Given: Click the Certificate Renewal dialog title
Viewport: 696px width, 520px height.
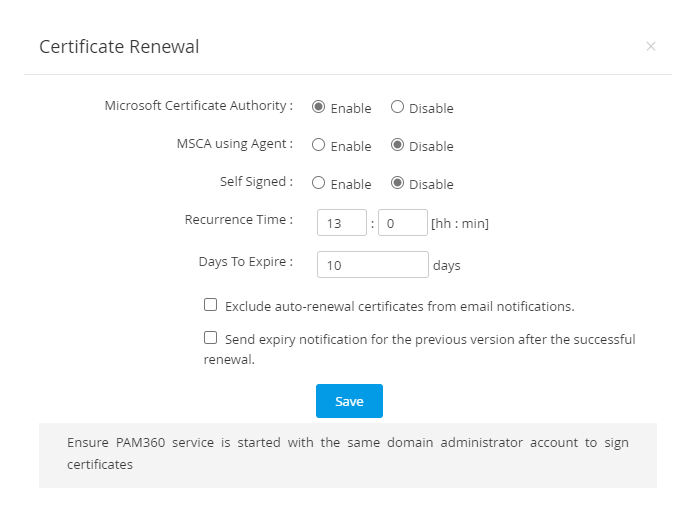Looking at the screenshot, I should click(119, 47).
